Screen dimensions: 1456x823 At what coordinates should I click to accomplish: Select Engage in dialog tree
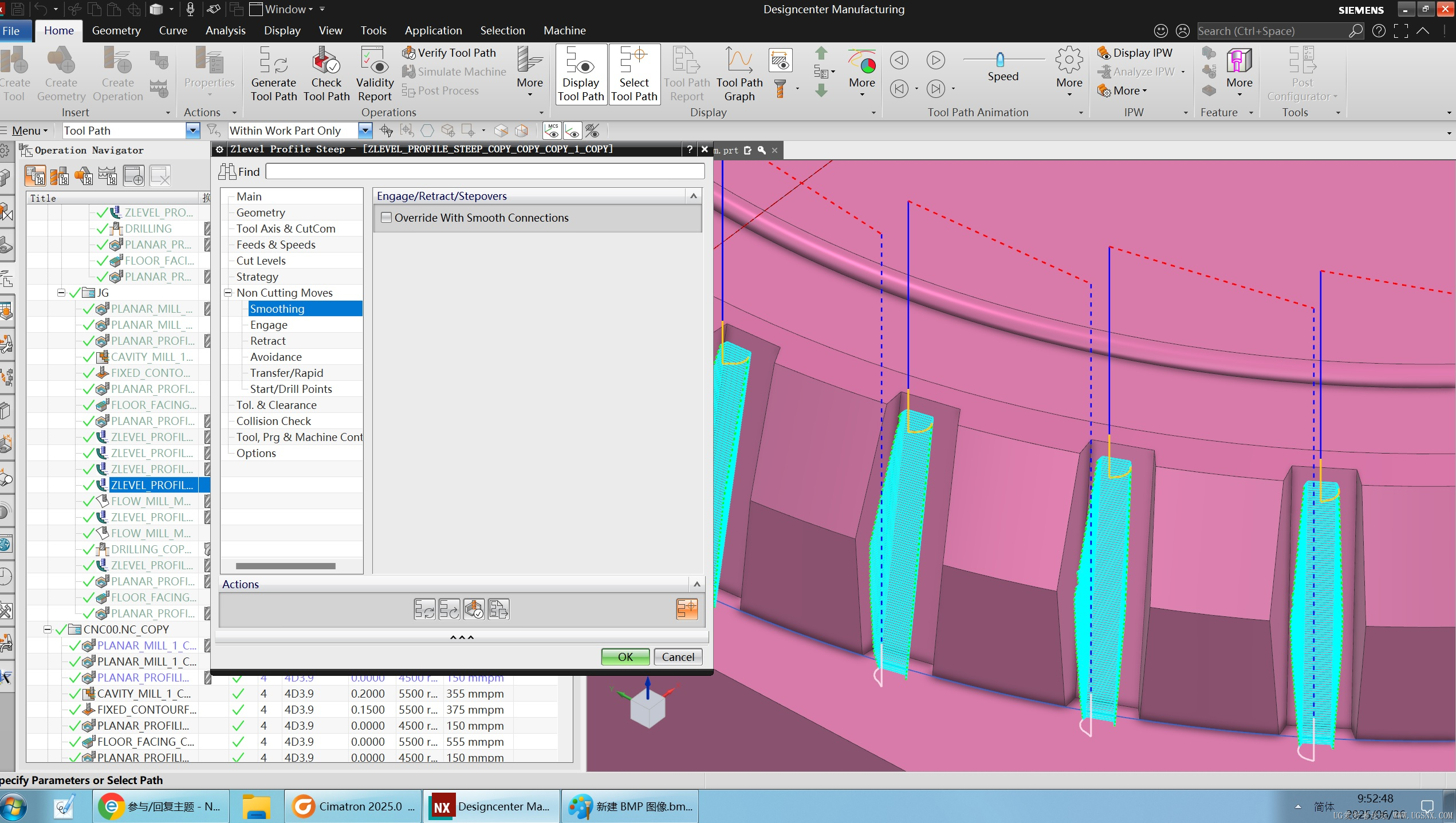click(269, 325)
